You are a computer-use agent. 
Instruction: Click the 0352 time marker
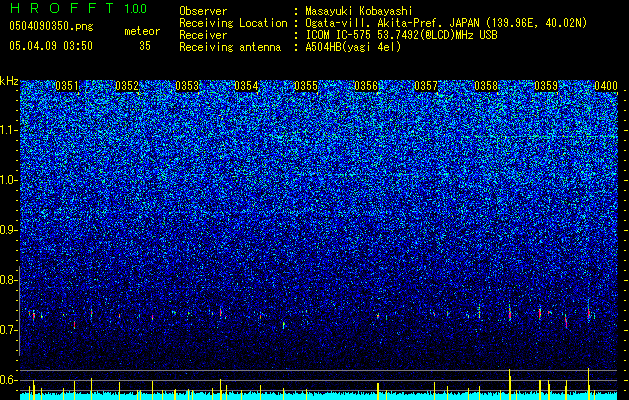[127, 86]
